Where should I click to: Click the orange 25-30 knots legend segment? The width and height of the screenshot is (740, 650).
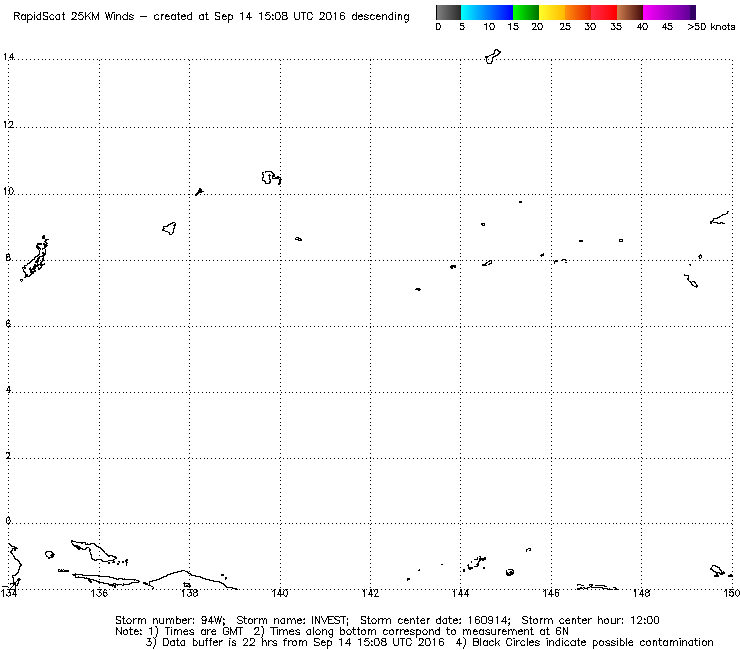coord(578,12)
